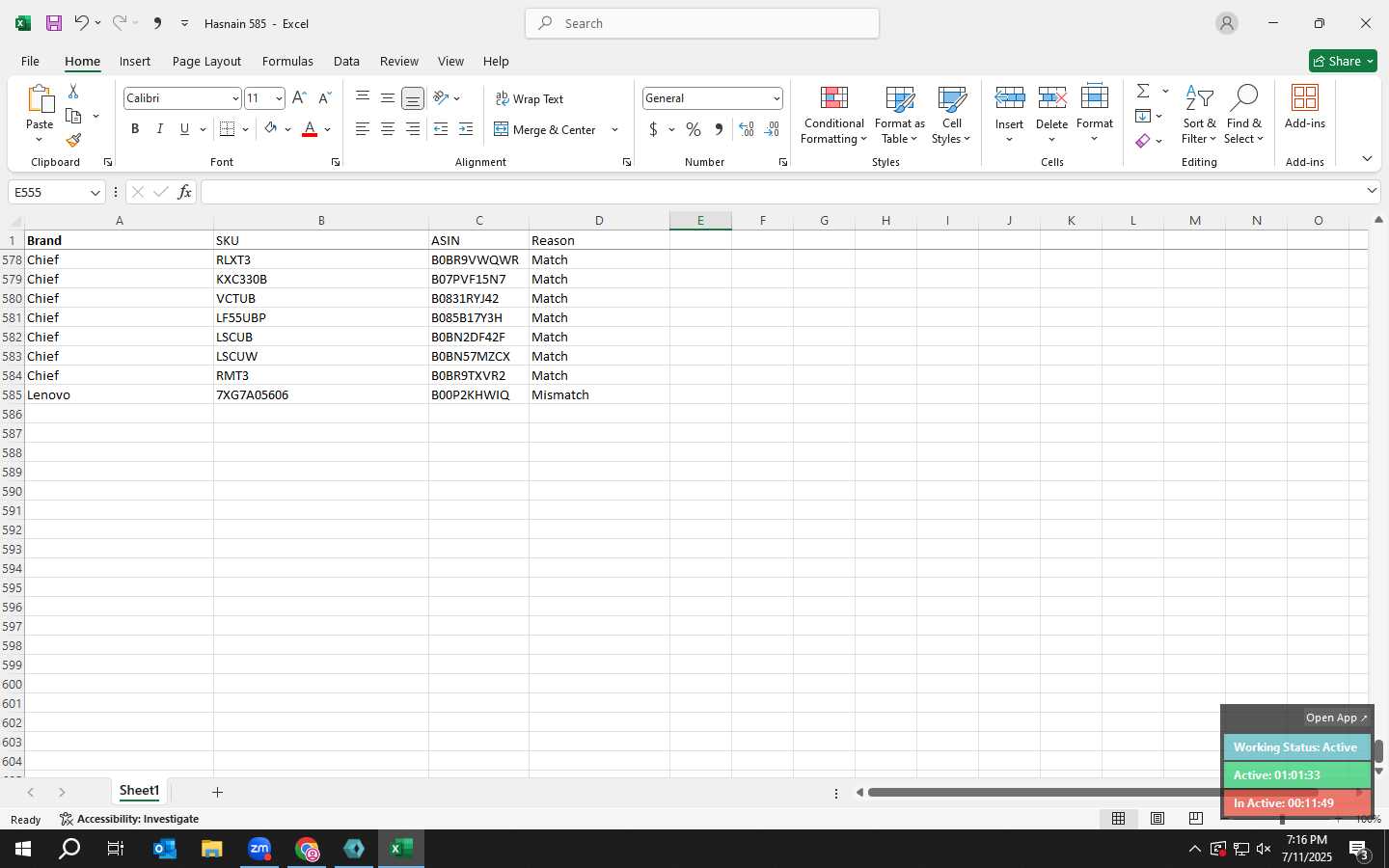Screen dimensions: 1389x868
Task: Switch to Data tab
Action: click(346, 61)
